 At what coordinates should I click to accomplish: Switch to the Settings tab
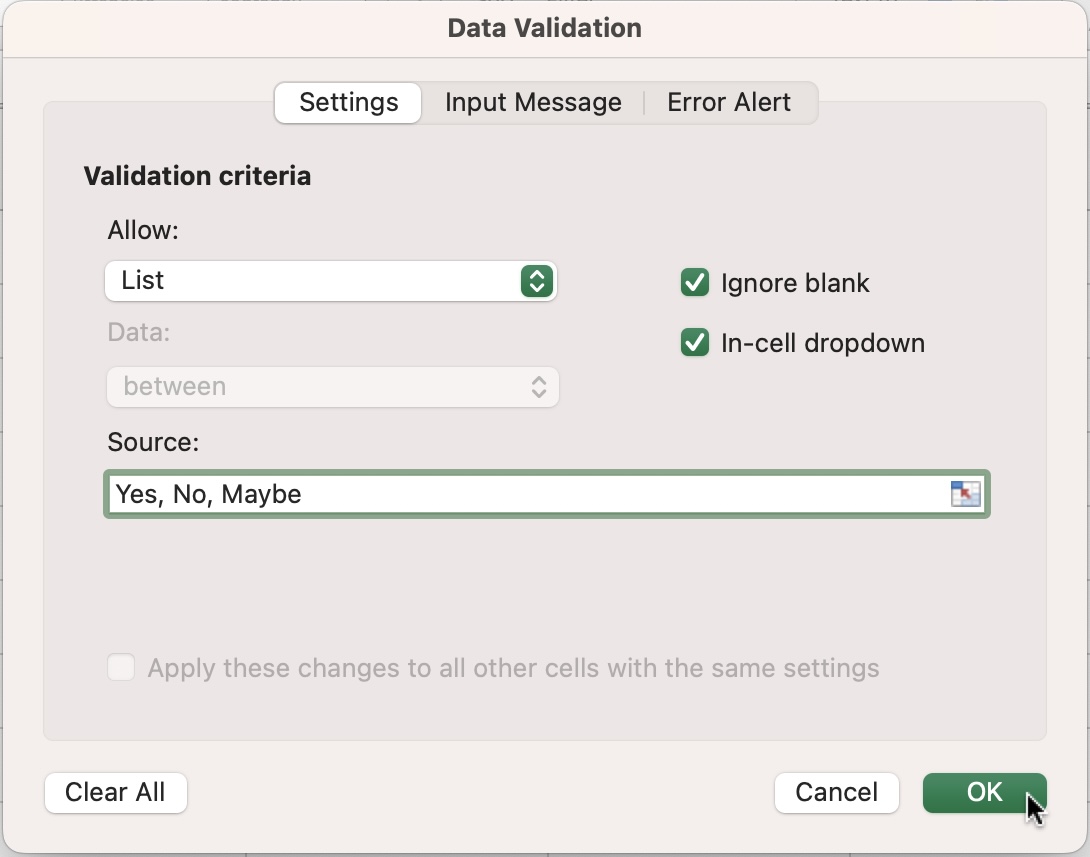point(348,103)
